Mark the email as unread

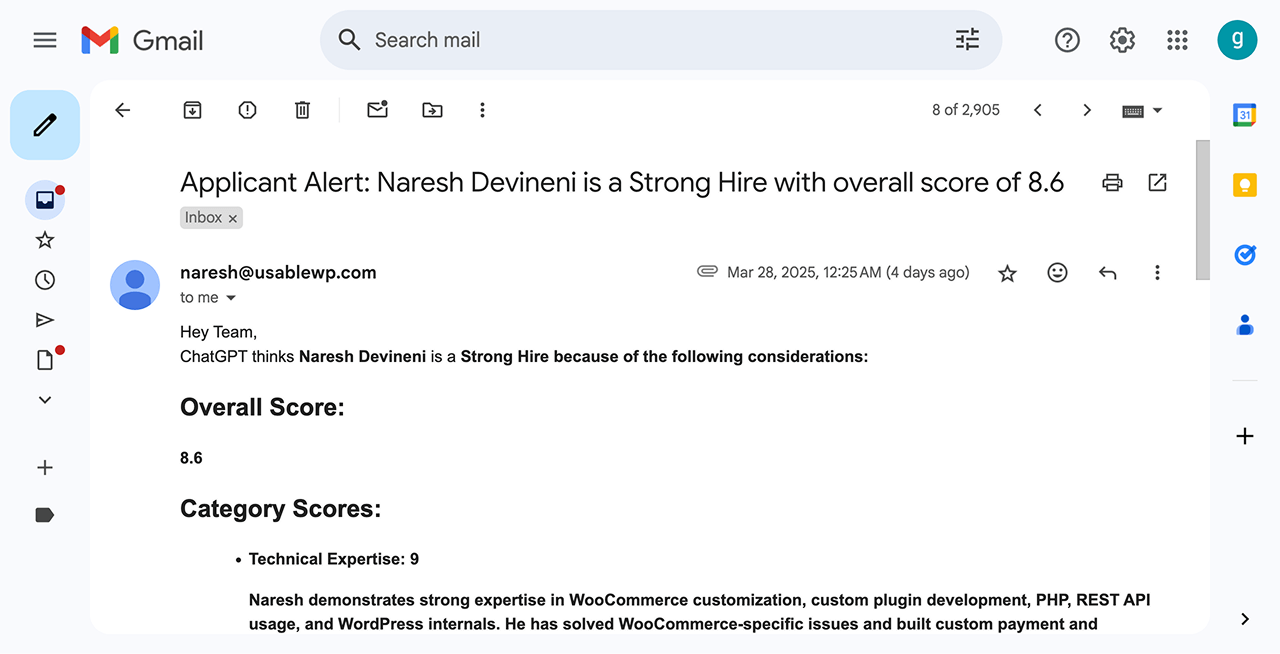pyautogui.click(x=377, y=110)
